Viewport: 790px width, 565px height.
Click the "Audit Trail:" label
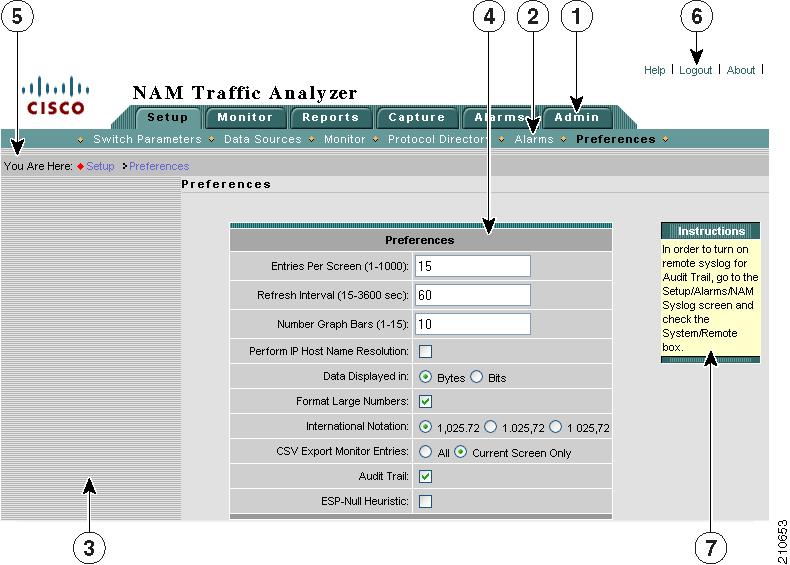[383, 476]
